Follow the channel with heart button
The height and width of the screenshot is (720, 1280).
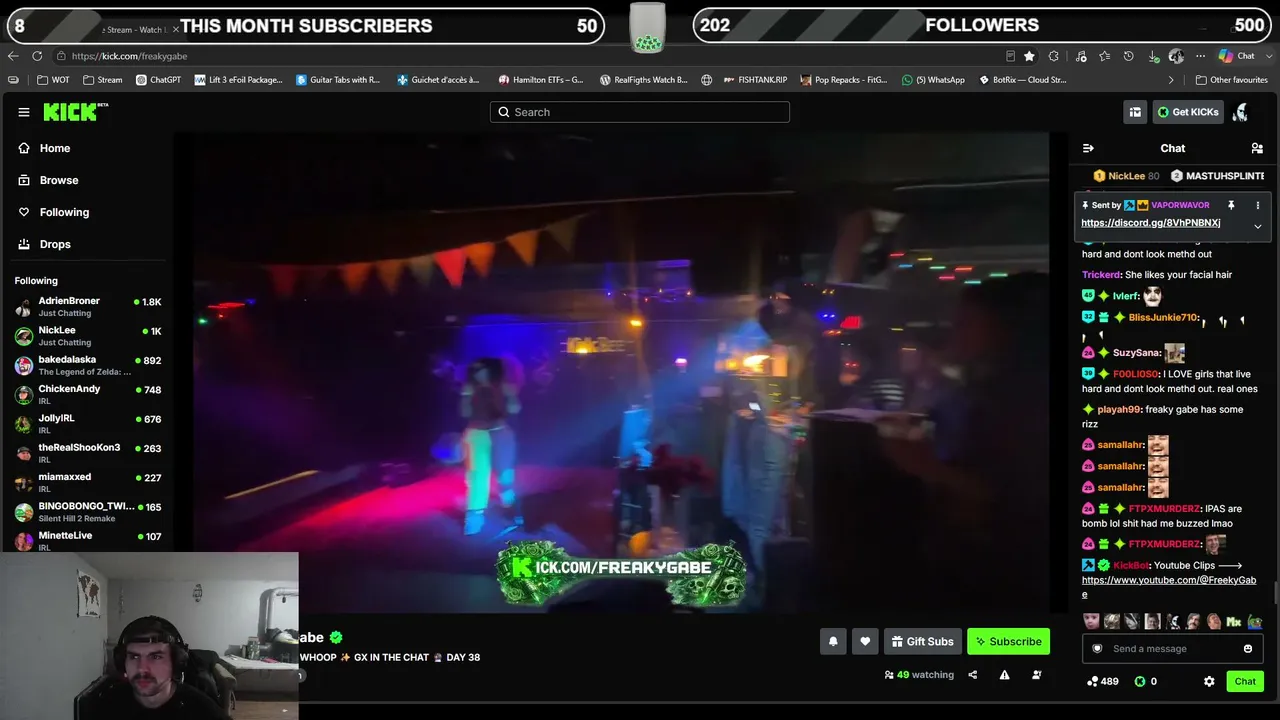pyautogui.click(x=865, y=642)
